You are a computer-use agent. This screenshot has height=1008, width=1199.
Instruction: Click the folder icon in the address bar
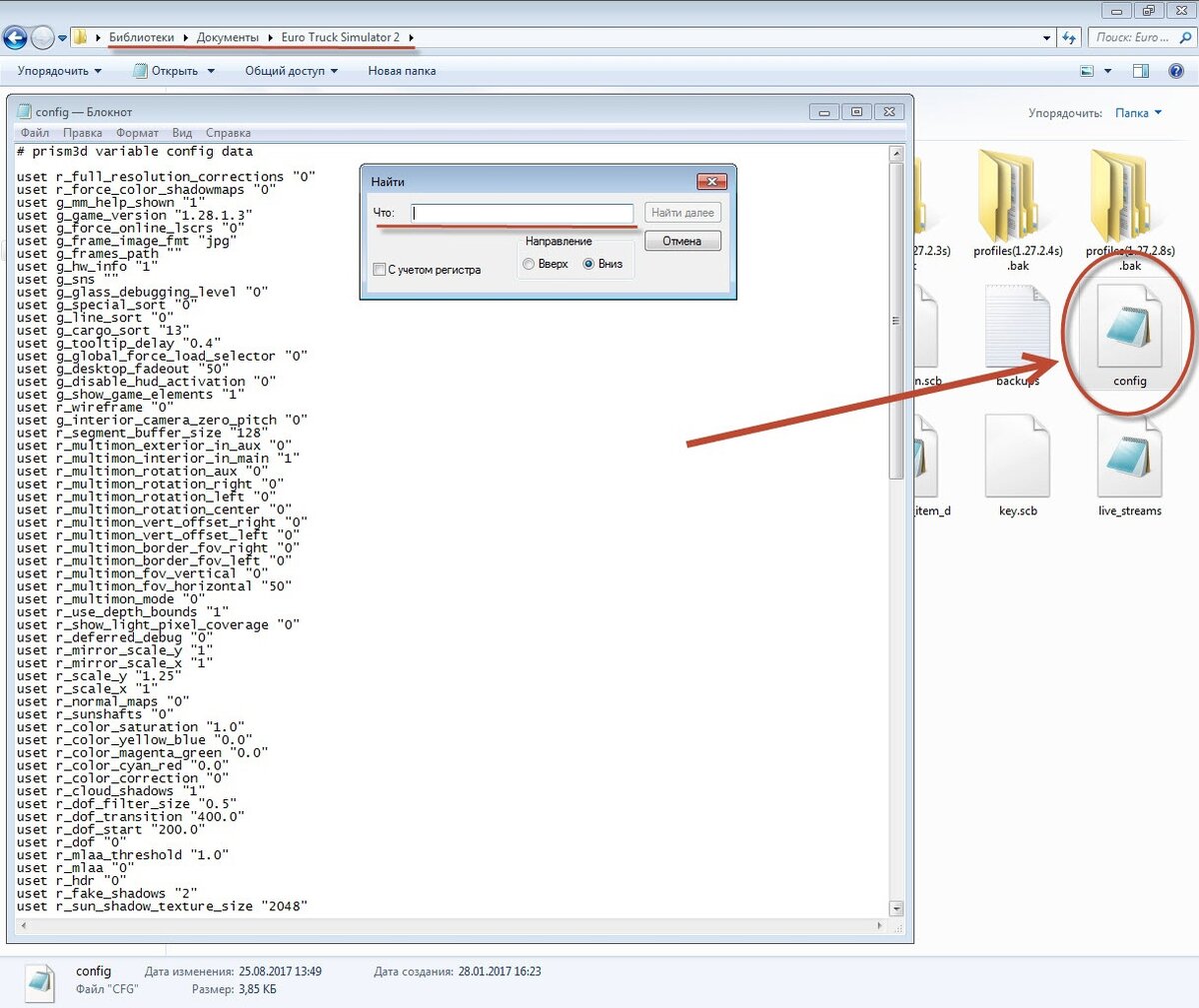coord(81,38)
